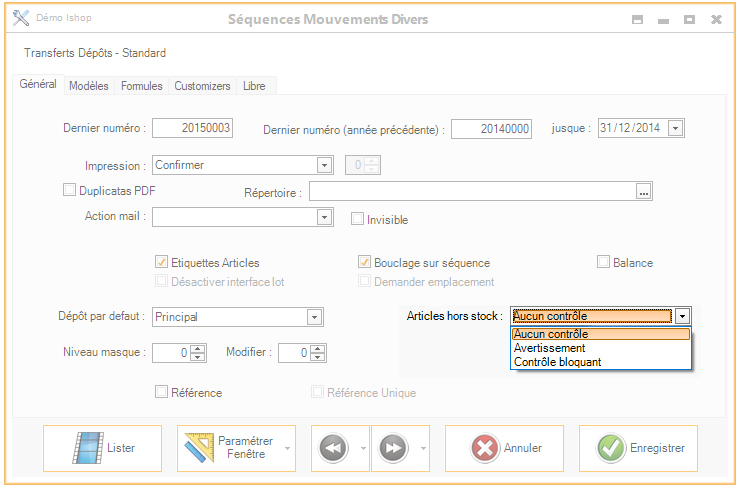The width and height of the screenshot is (738, 488).
Task: Expand the Impression dropdown
Action: 324,165
